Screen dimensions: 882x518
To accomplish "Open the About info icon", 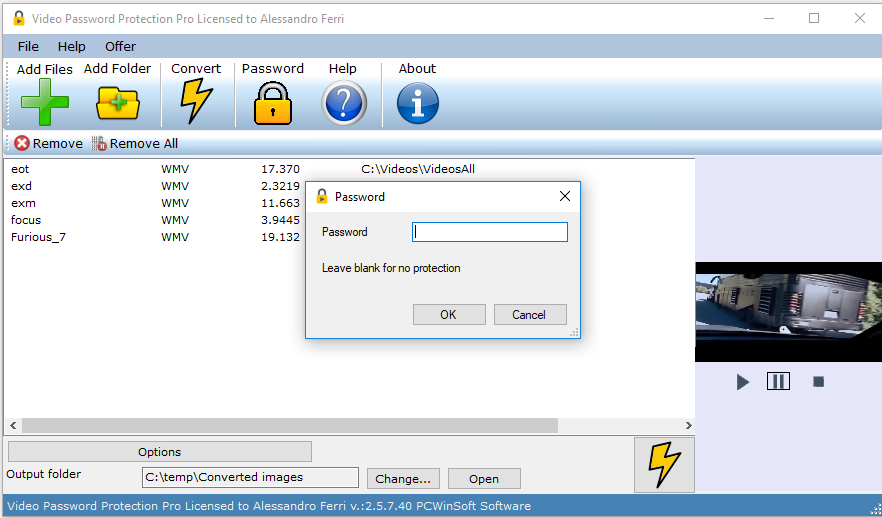I will (417, 103).
